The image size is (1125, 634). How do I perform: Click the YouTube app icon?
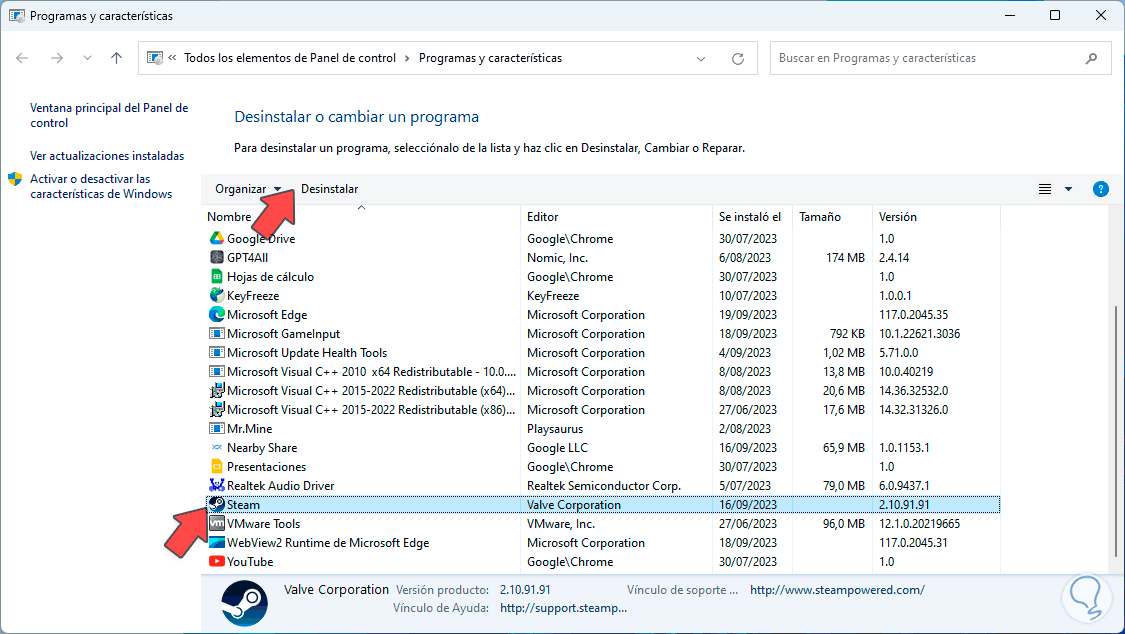(x=216, y=561)
